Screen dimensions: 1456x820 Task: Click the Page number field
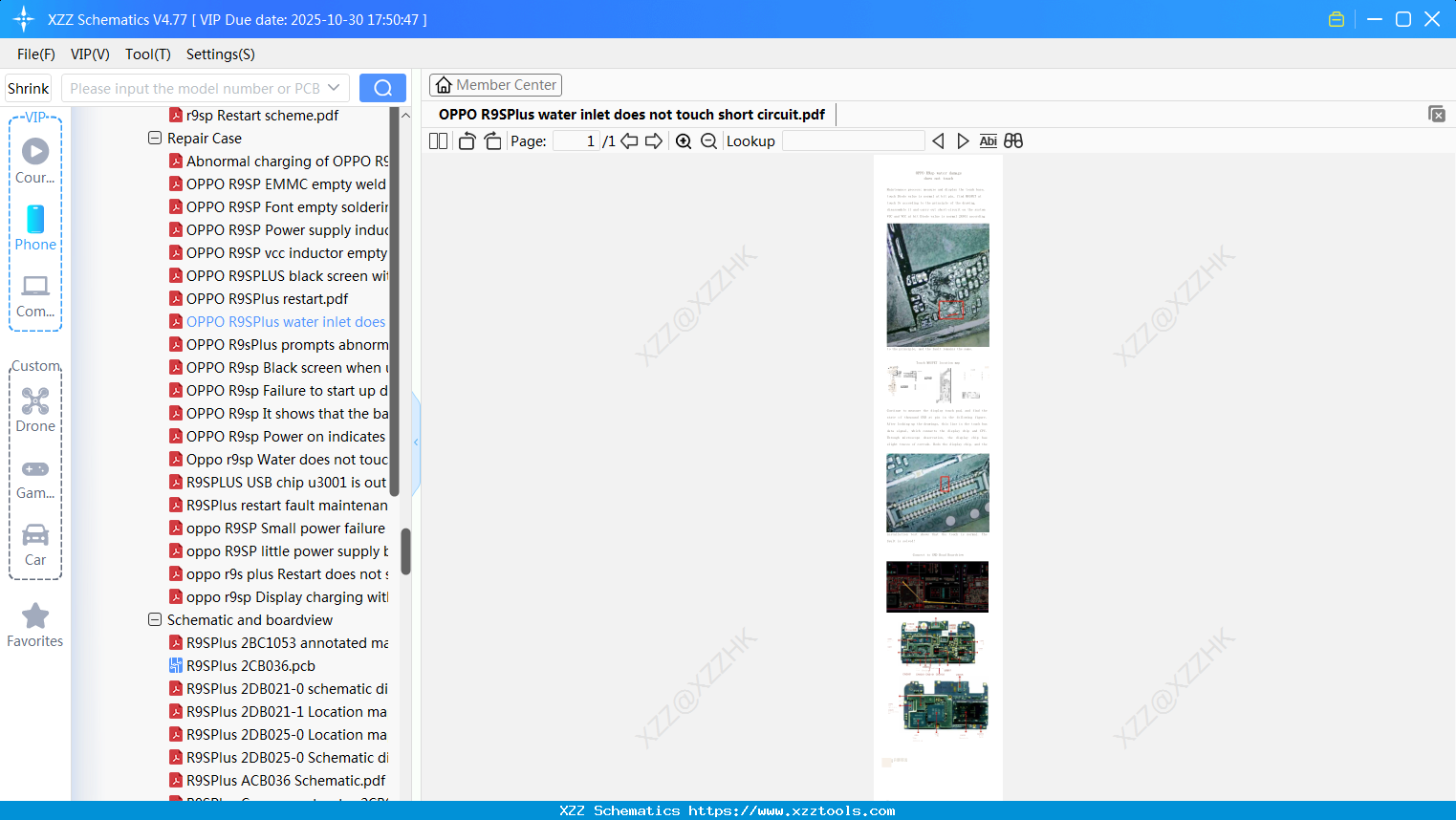click(576, 141)
